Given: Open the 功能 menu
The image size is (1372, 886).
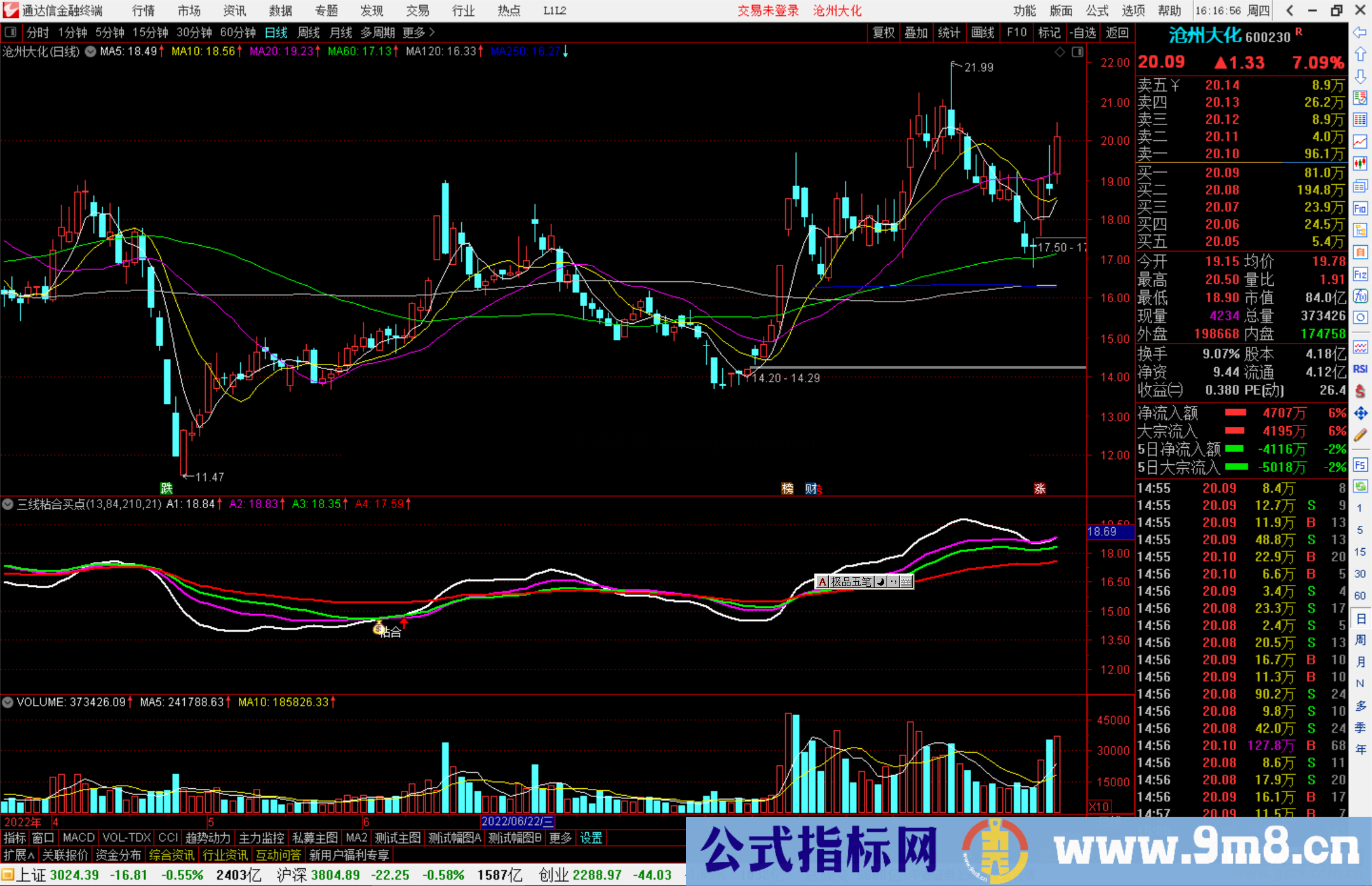Looking at the screenshot, I should [1025, 10].
